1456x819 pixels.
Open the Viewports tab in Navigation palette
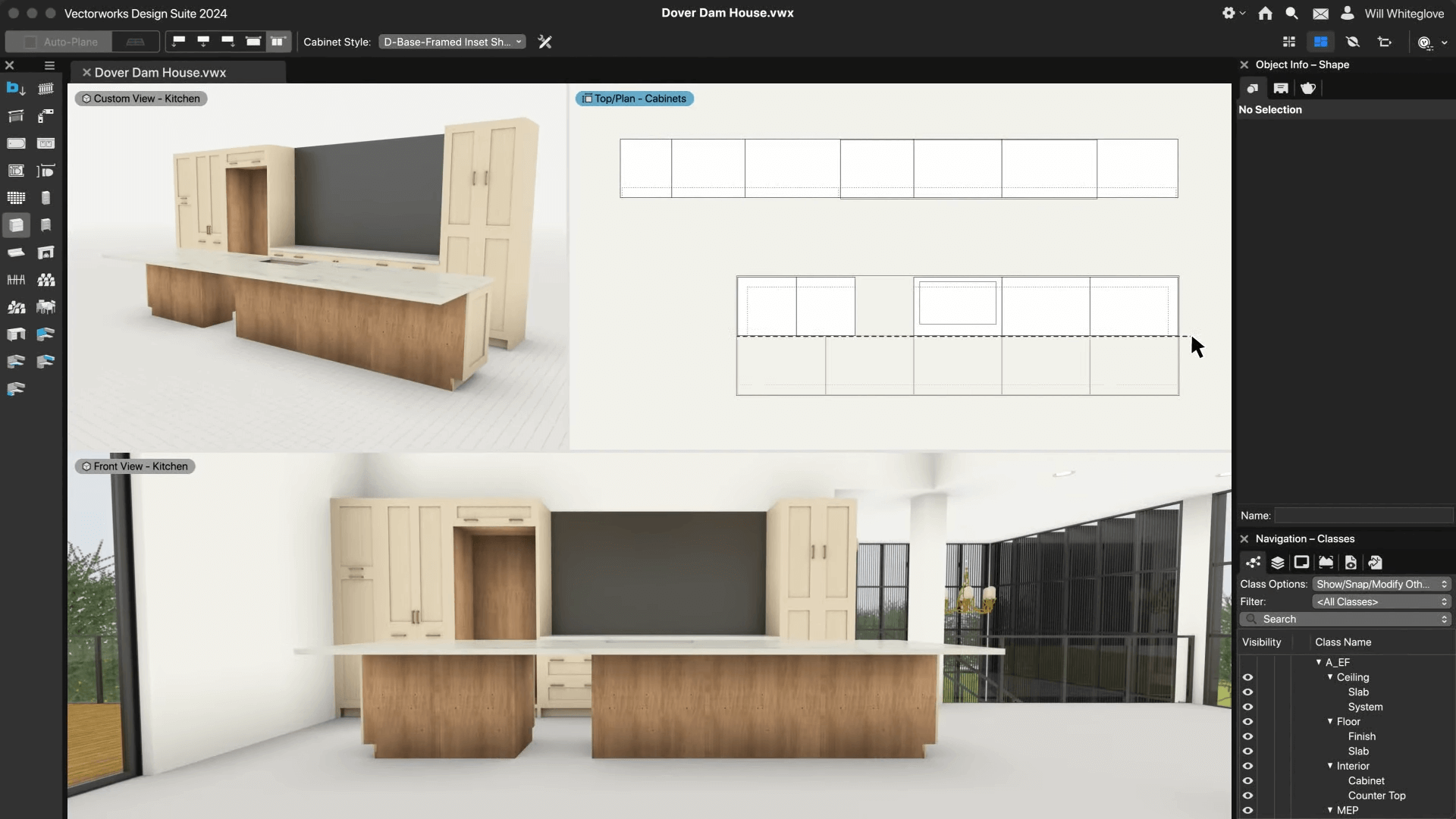pos(1302,563)
